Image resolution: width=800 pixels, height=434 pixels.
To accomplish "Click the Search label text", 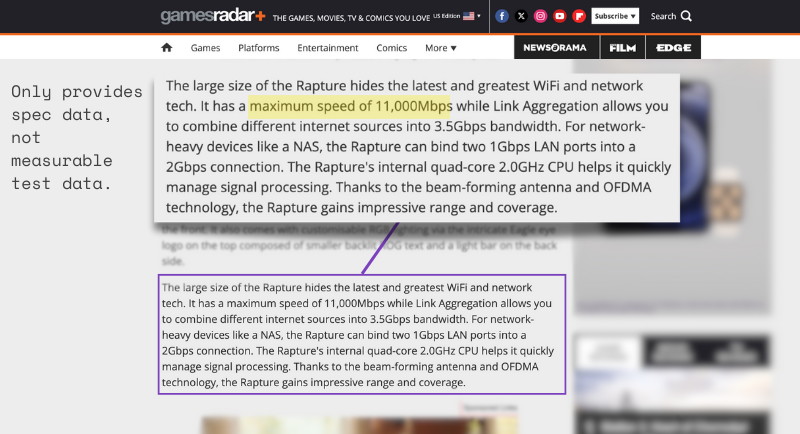I will click(663, 16).
